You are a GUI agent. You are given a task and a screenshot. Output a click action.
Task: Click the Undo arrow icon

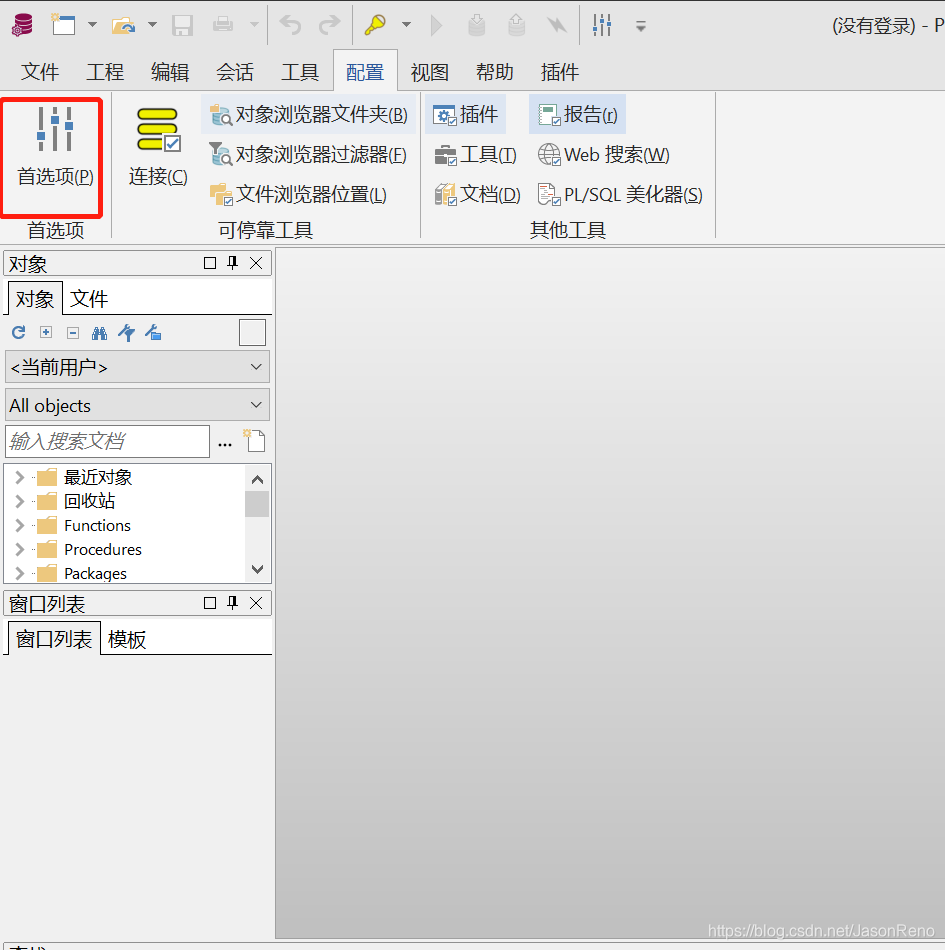click(290, 25)
